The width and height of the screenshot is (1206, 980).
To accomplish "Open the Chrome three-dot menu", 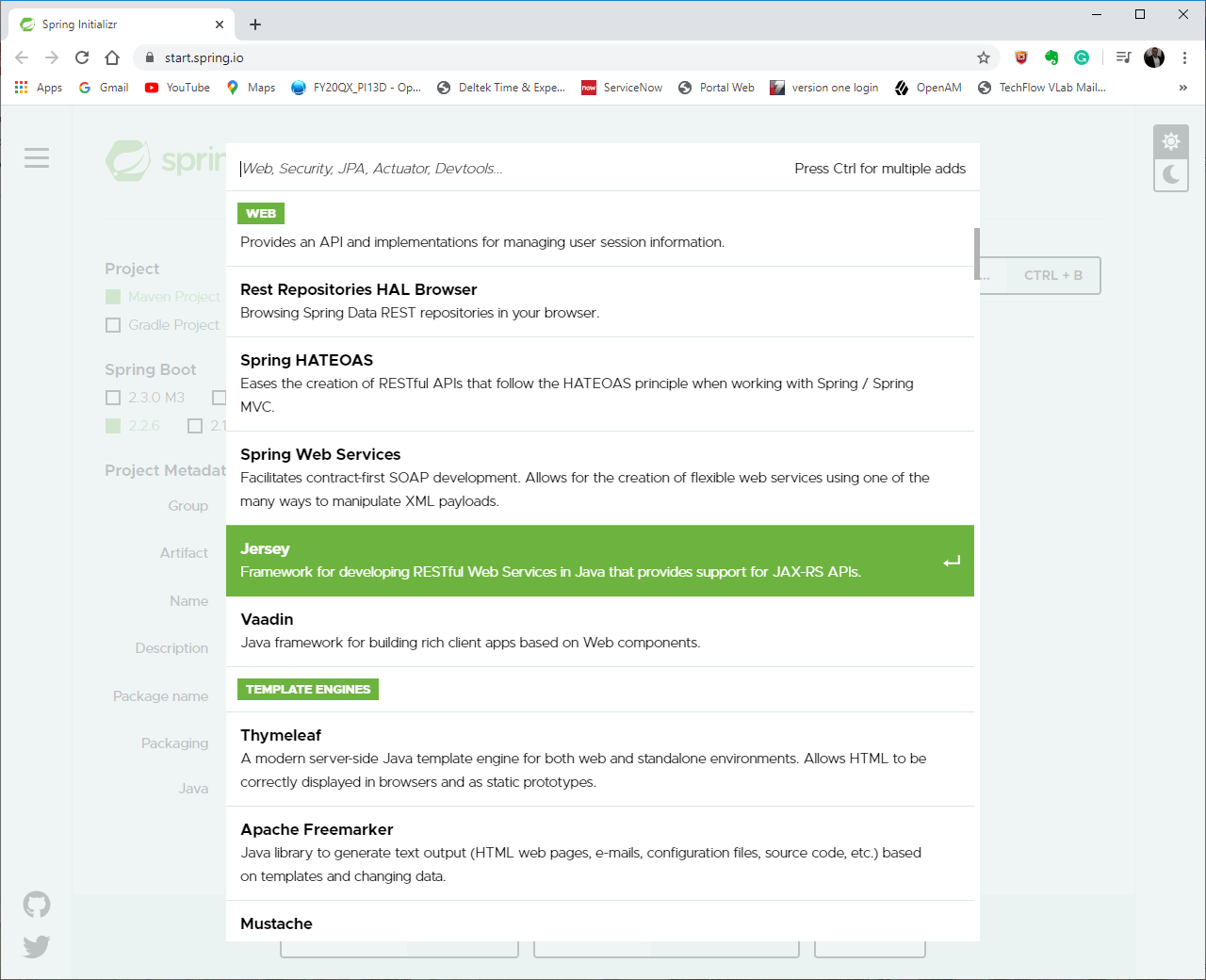I will (1184, 57).
